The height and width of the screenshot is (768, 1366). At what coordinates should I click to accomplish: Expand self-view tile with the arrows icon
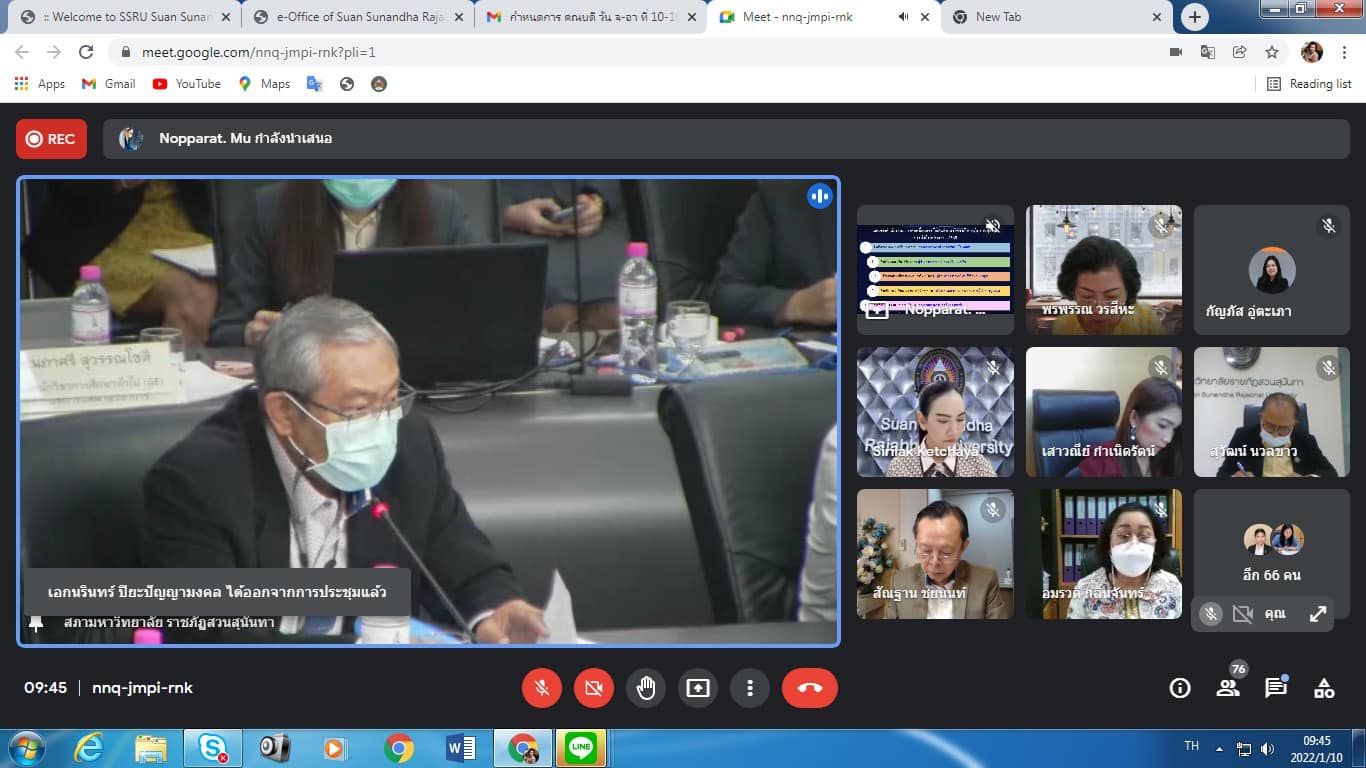click(x=1318, y=614)
